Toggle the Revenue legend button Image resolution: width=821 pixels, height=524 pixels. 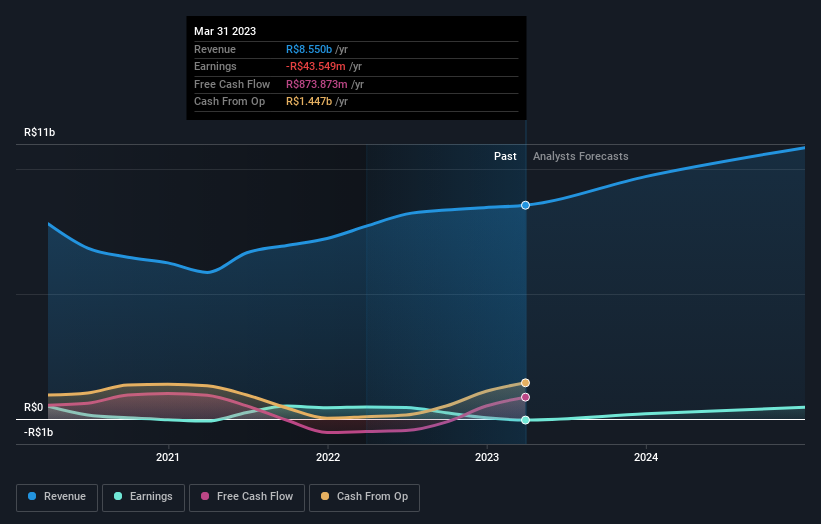pyautogui.click(x=57, y=497)
